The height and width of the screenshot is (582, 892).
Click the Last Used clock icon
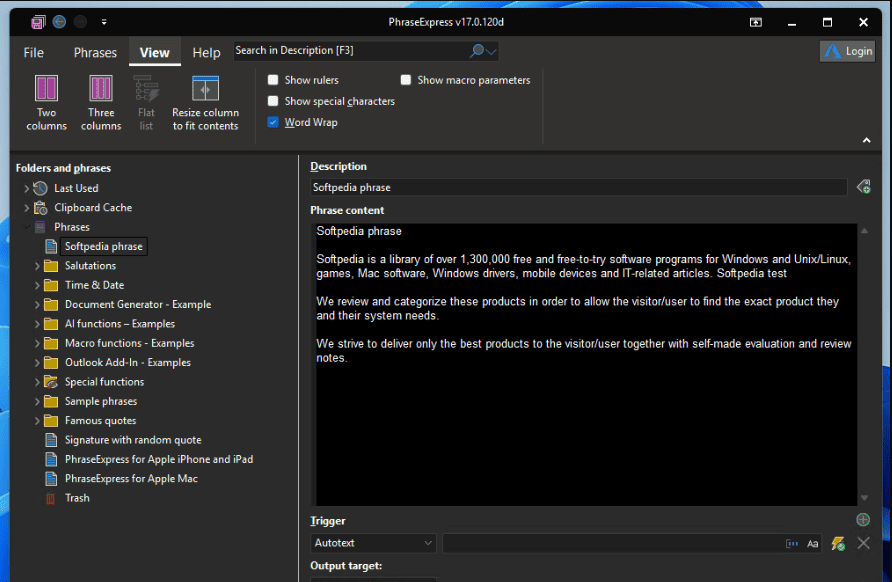[x=40, y=188]
